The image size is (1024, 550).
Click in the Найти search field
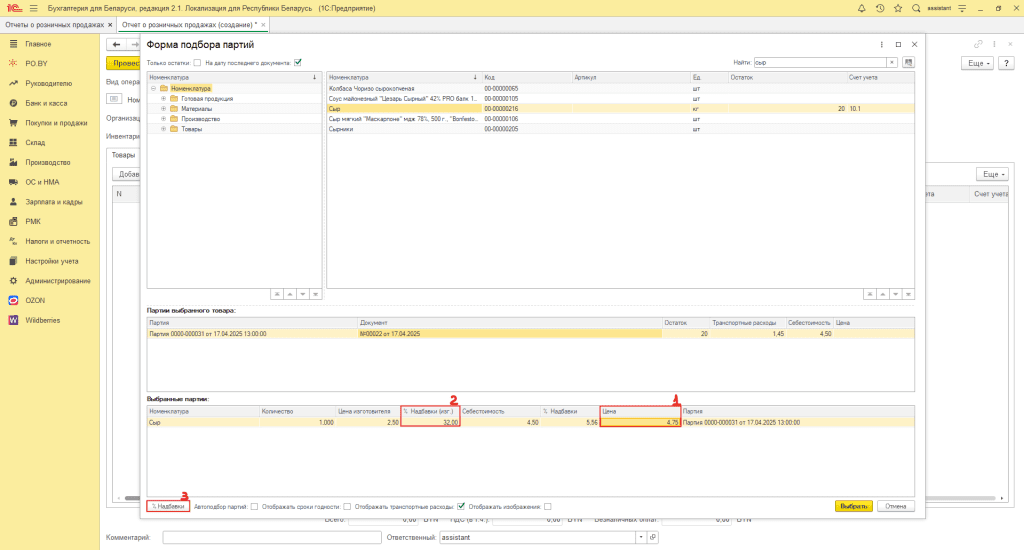(x=820, y=63)
